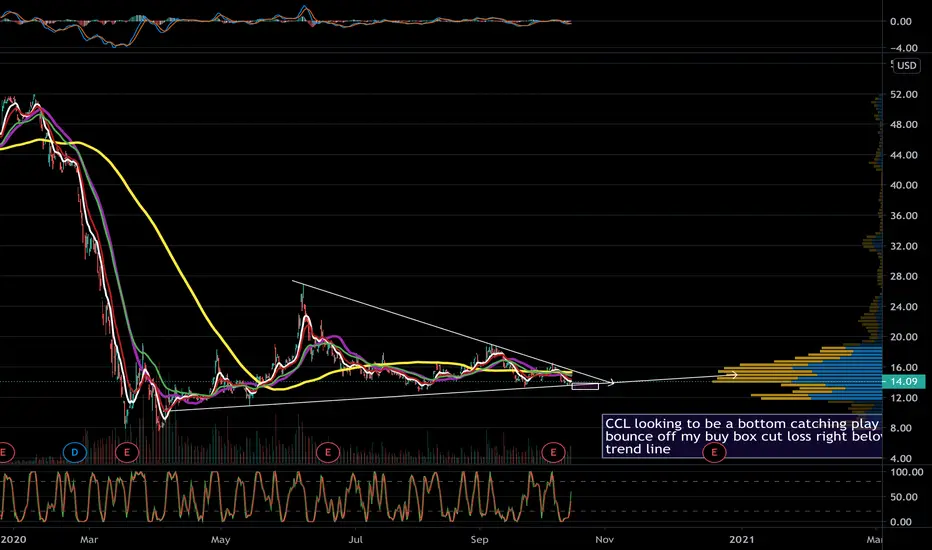The height and width of the screenshot is (550, 932).
Task: Click the 52.00 price axis label
Action: [x=903, y=95]
